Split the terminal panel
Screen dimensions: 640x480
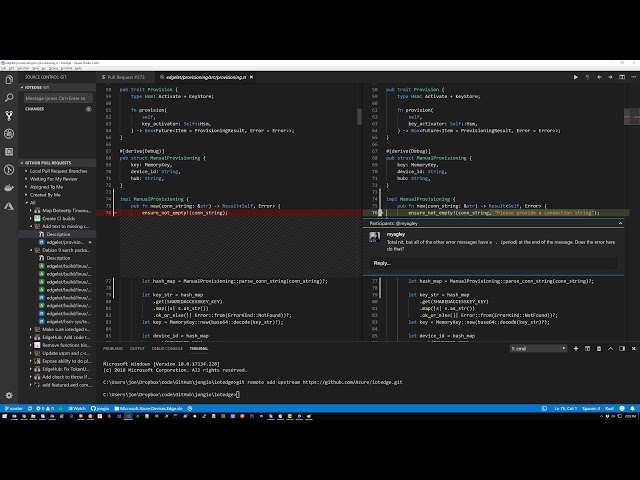[x=587, y=349]
